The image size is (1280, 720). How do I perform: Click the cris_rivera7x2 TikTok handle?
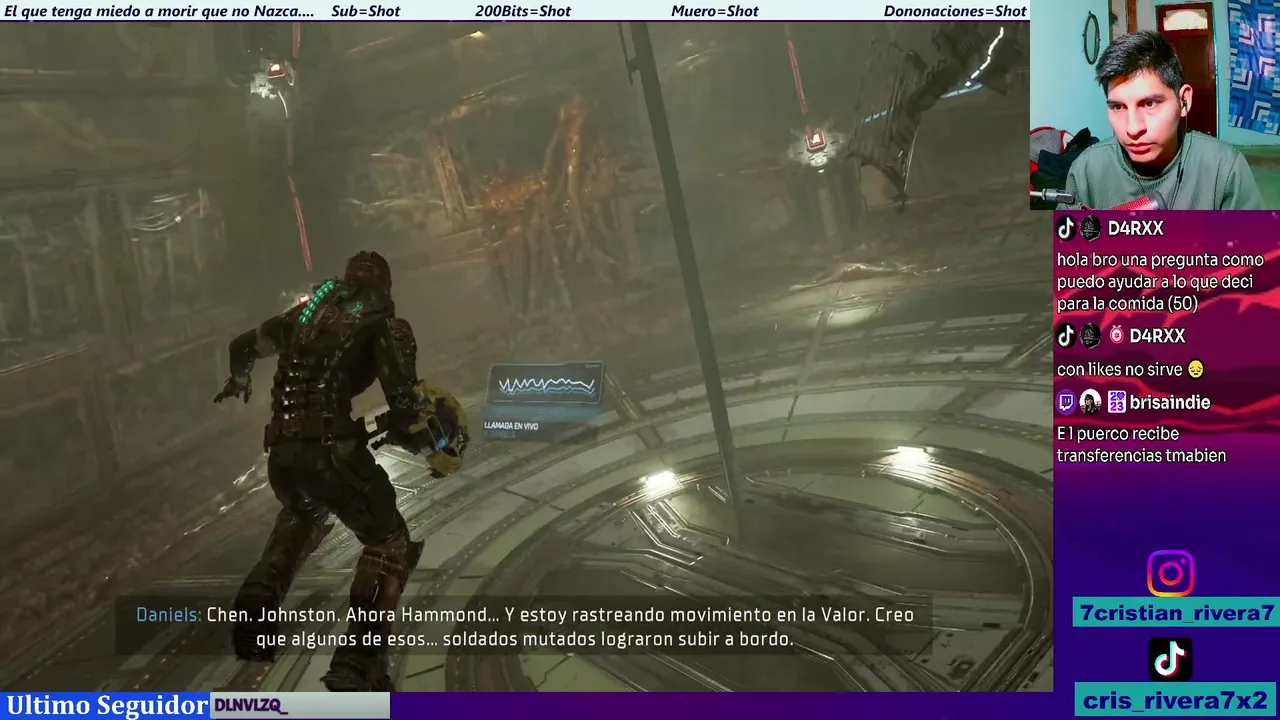[x=1175, y=699]
